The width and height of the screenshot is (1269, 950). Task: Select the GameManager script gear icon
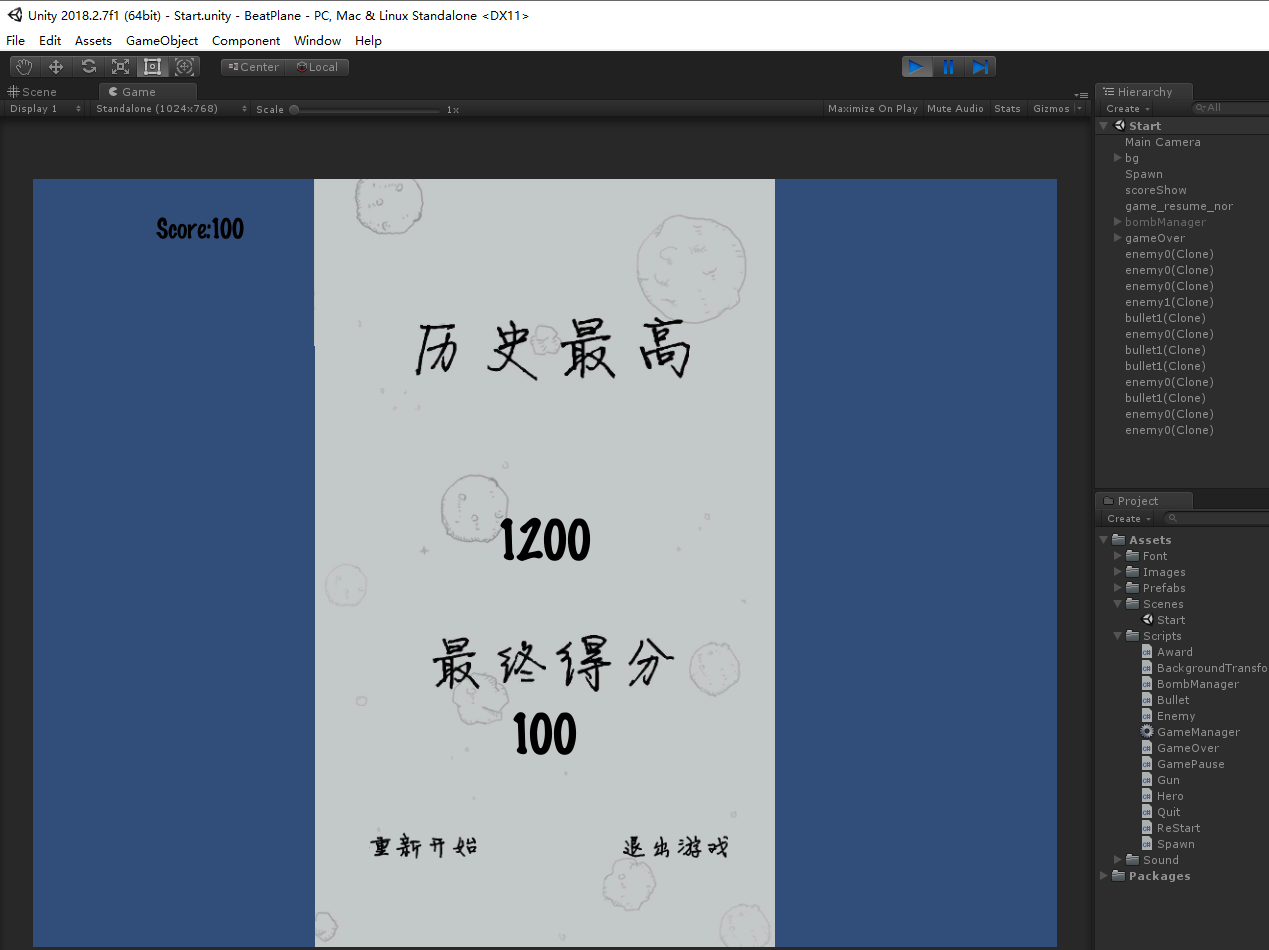[x=1147, y=732]
